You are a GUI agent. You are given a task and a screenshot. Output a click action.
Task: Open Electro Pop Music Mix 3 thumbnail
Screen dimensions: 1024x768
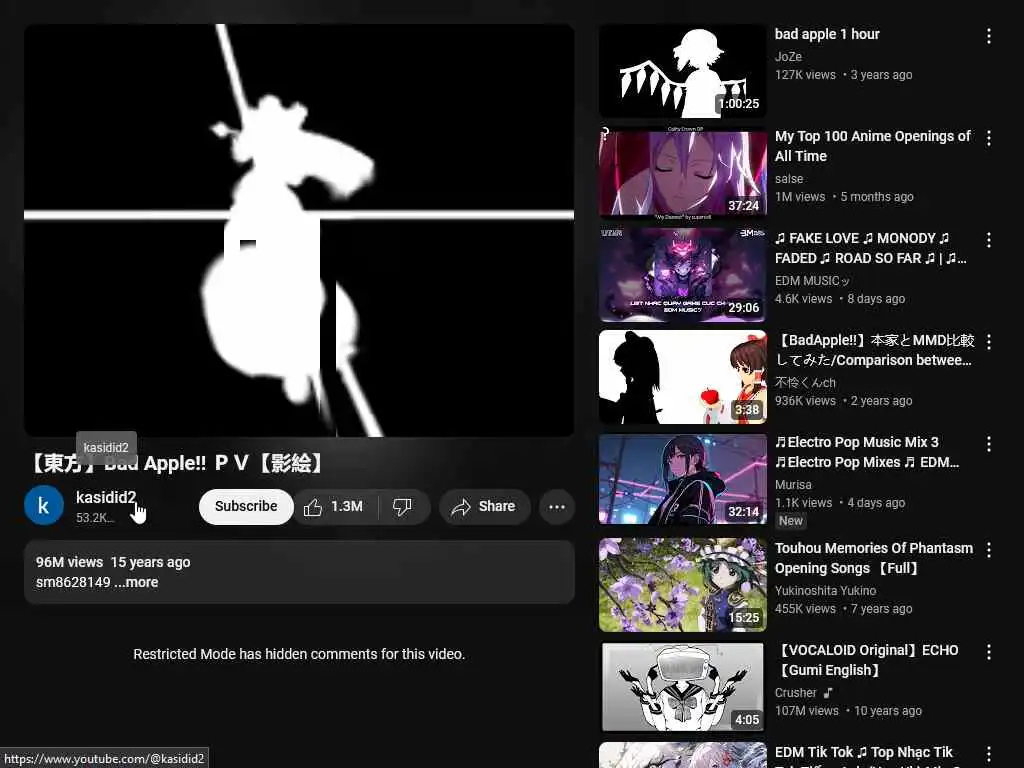(x=682, y=479)
